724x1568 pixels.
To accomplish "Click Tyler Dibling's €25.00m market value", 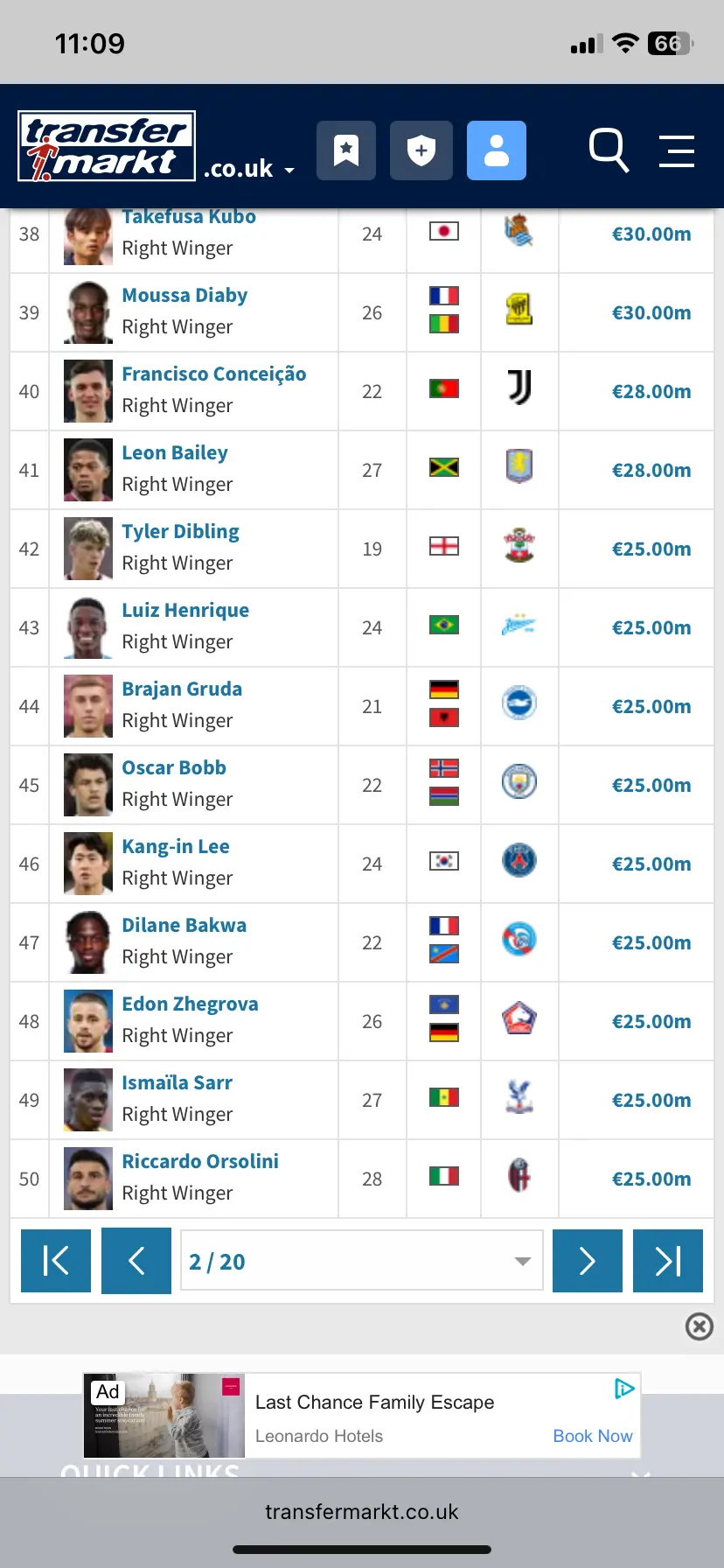I will tap(651, 549).
